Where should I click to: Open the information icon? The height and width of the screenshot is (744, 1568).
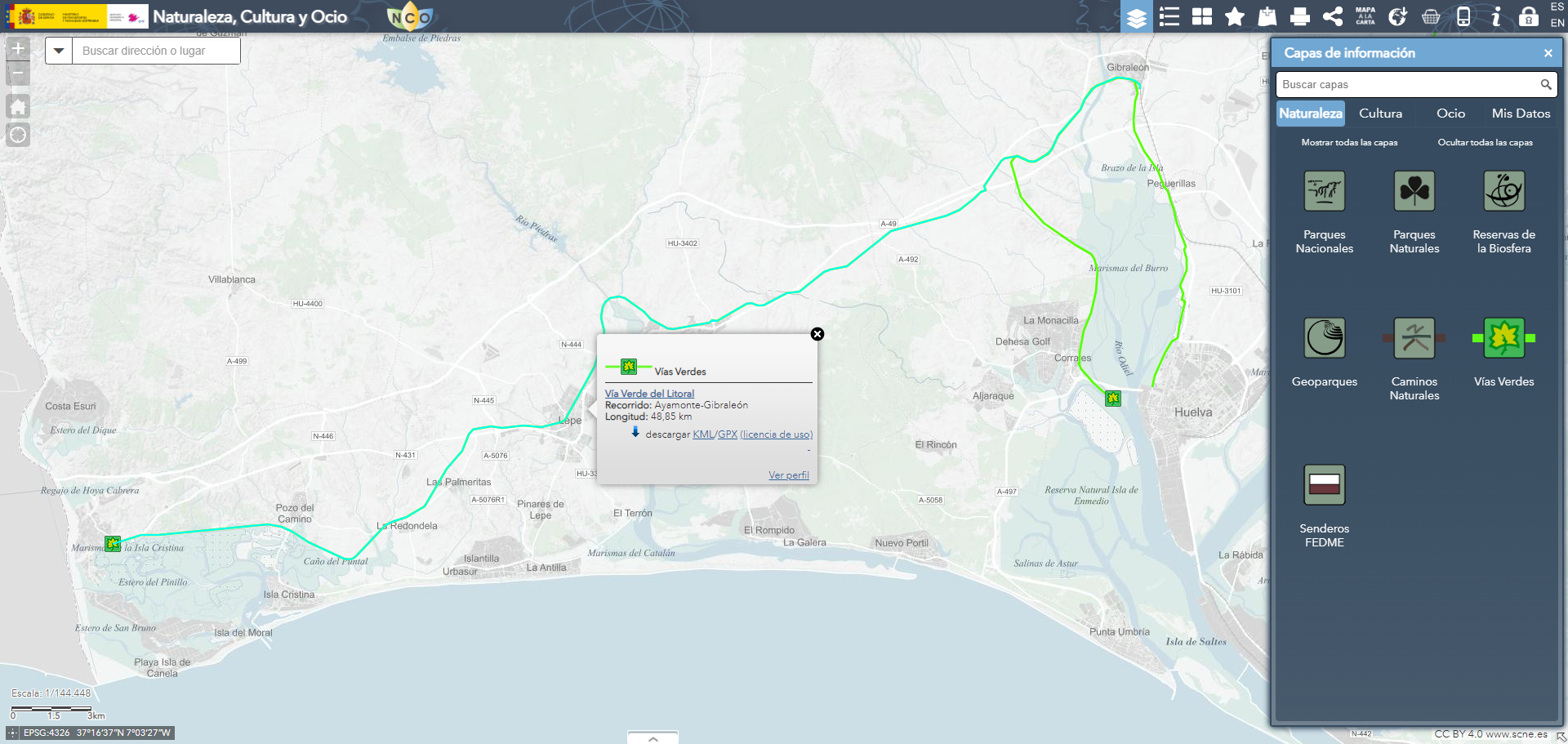pyautogui.click(x=1496, y=16)
